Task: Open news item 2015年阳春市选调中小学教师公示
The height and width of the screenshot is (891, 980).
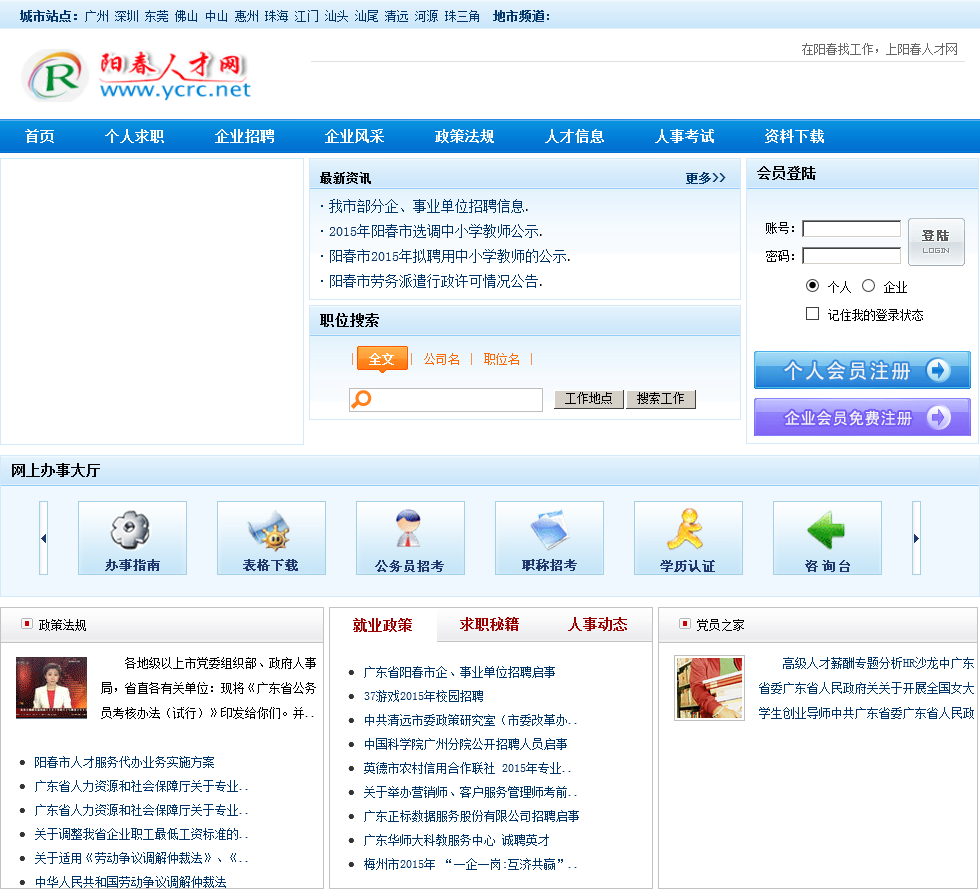Action: (x=436, y=231)
